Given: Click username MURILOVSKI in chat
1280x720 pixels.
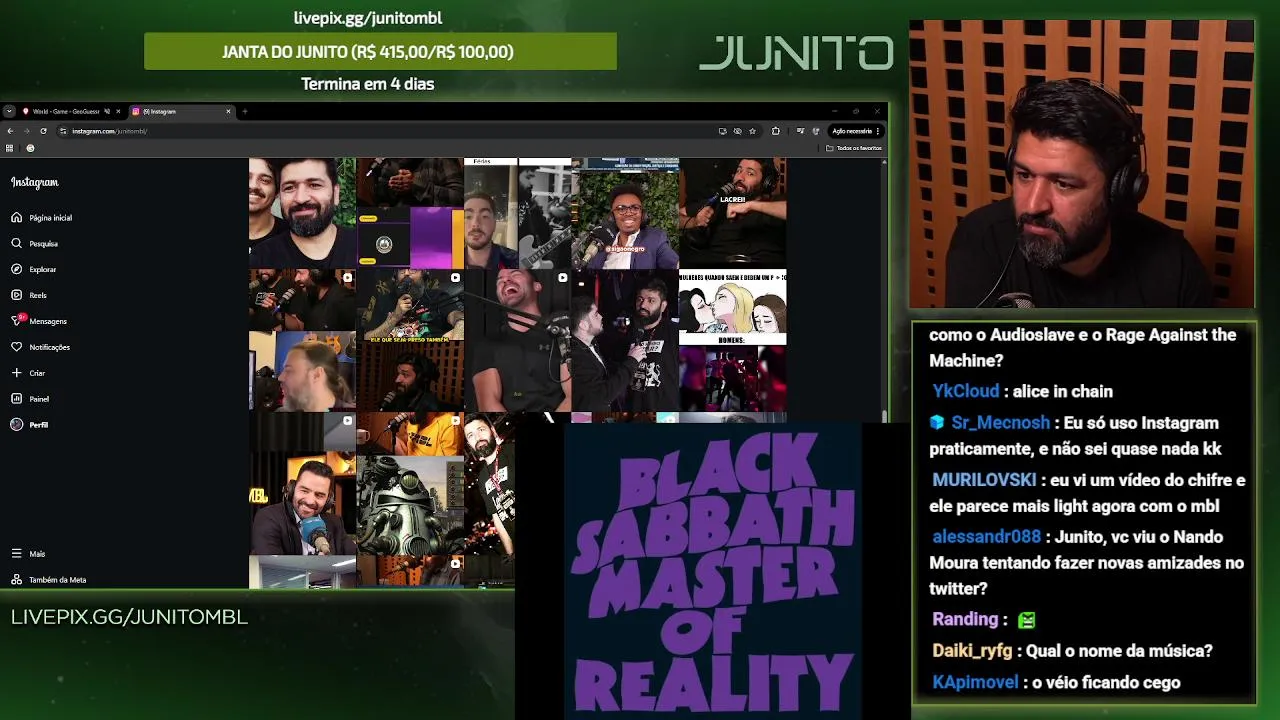Looking at the screenshot, I should (984, 480).
